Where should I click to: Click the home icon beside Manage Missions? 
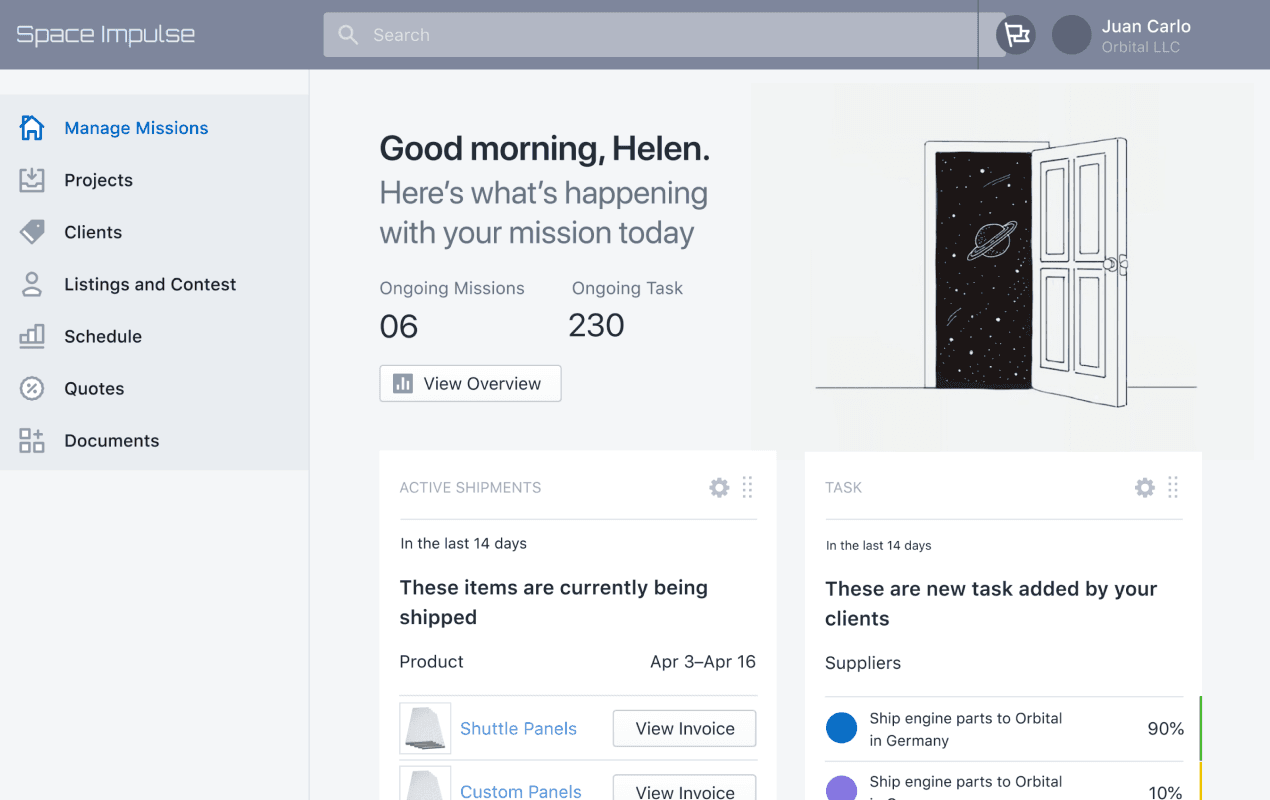pyautogui.click(x=32, y=128)
